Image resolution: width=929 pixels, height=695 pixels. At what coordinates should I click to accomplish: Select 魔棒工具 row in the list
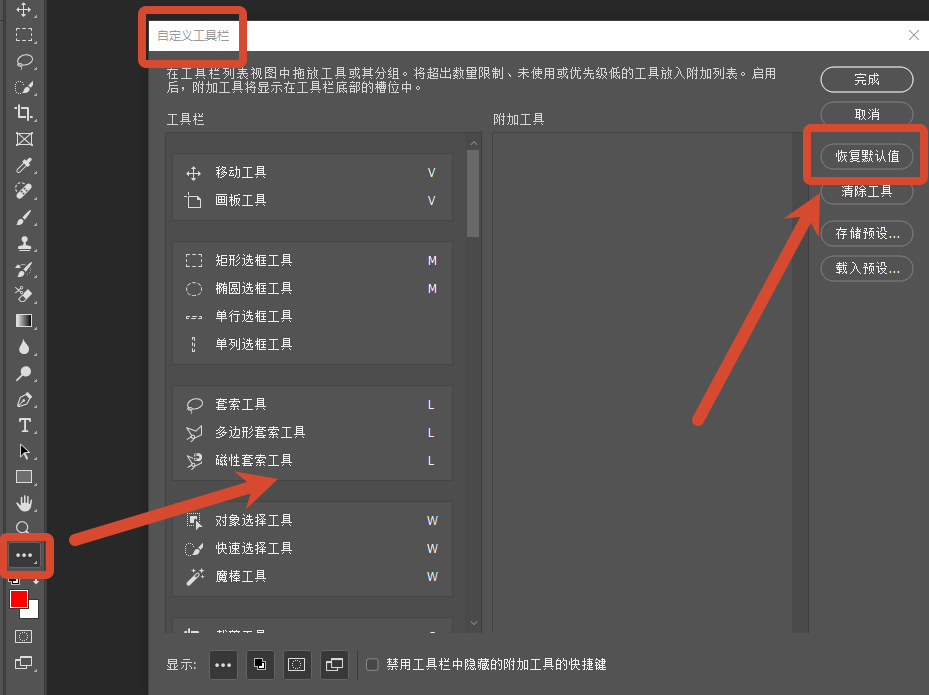coord(312,577)
